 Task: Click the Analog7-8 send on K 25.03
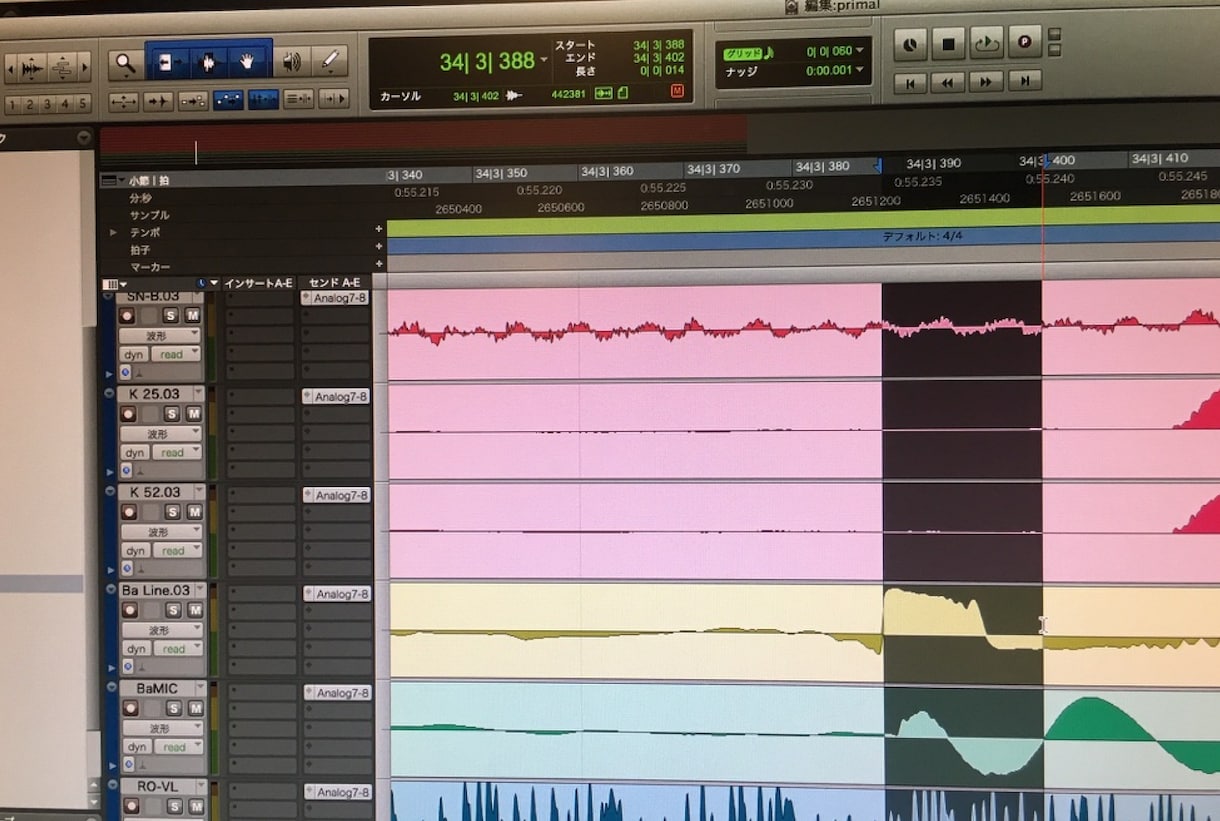click(x=337, y=397)
